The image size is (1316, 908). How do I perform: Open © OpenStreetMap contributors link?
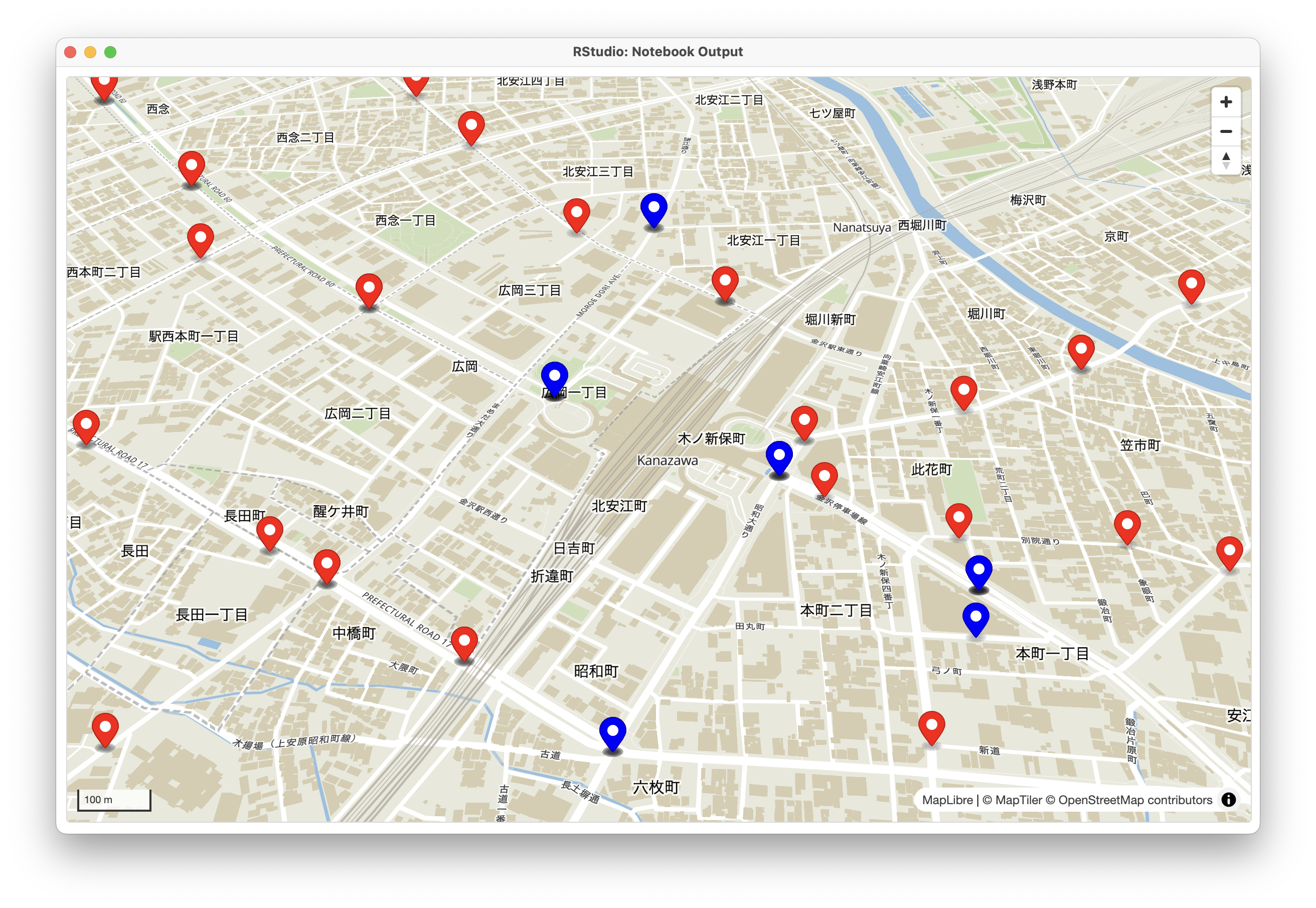point(1129,800)
